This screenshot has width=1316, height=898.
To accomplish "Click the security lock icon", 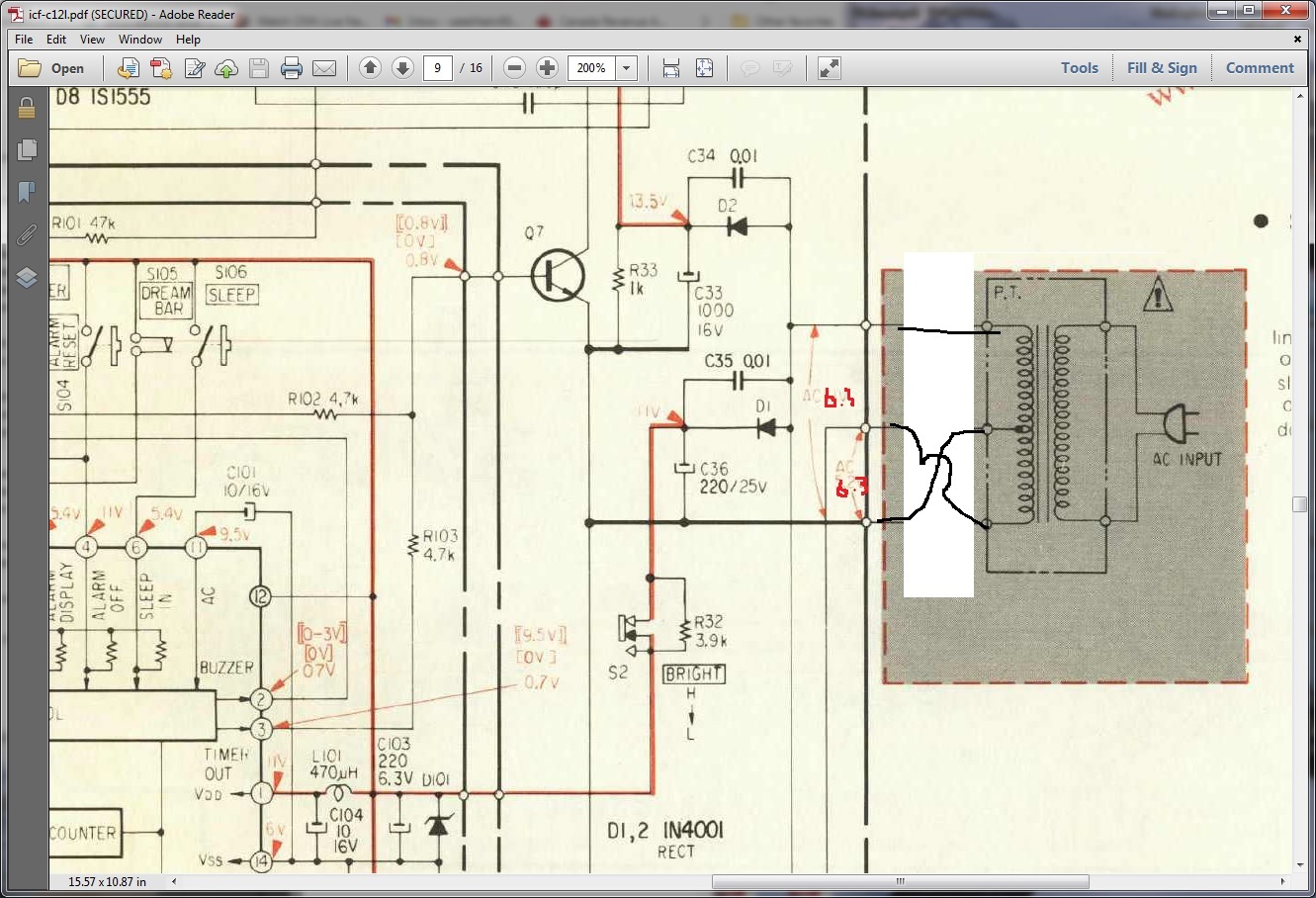I will tap(27, 107).
